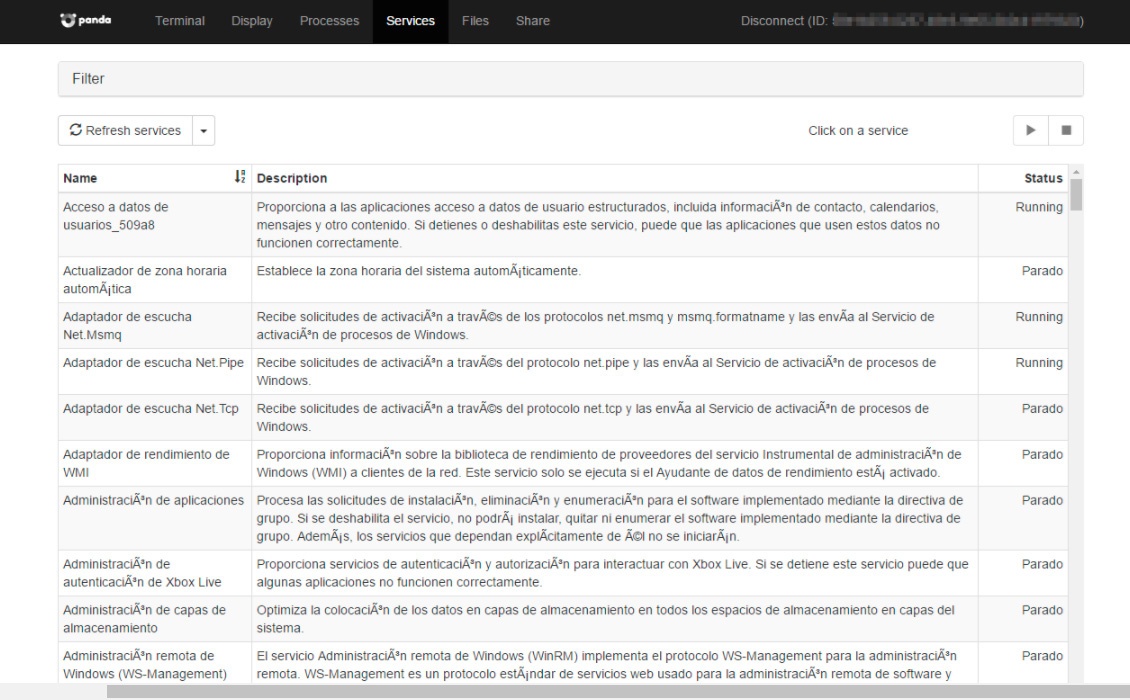The height and width of the screenshot is (700, 1130).
Task: Click the Panda logo
Action: pos(86,20)
